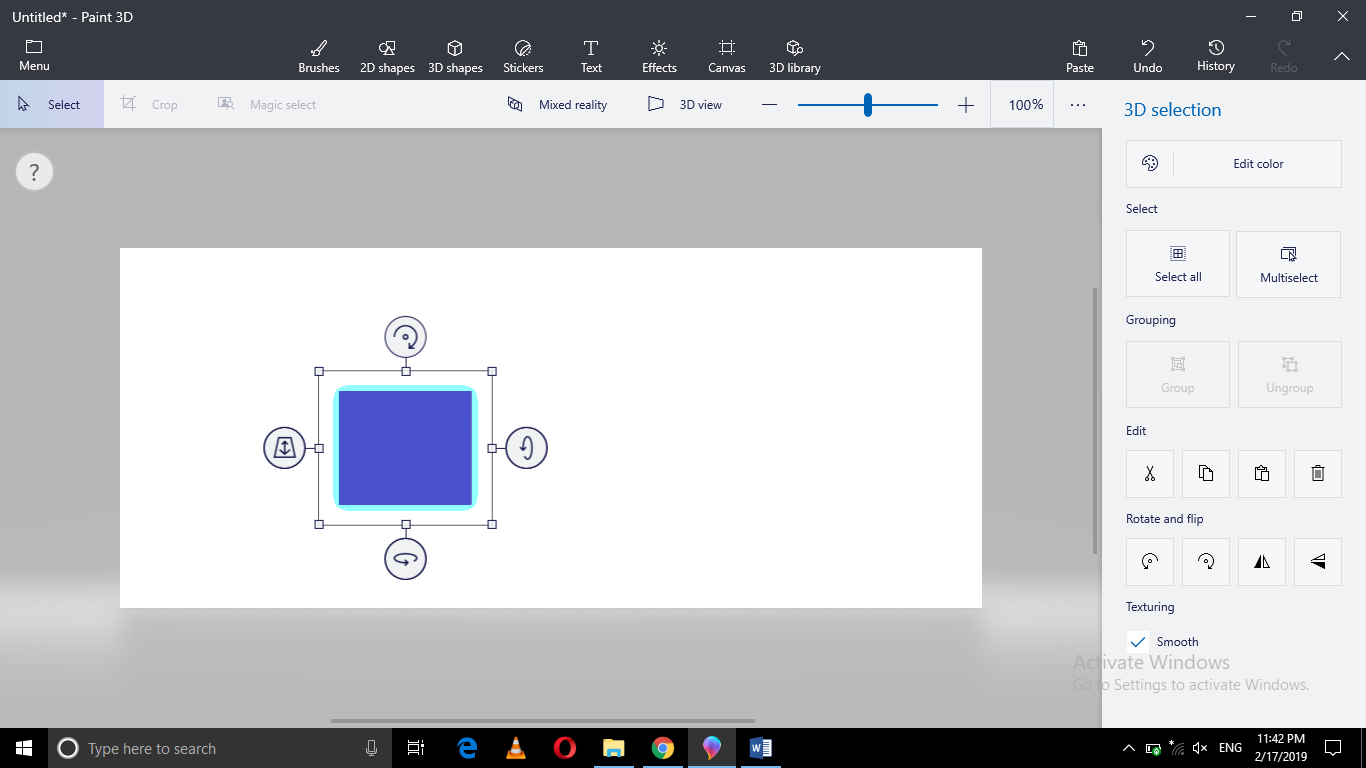Open more zoom options with the ellipsis
1366x768 pixels.
coord(1078,104)
